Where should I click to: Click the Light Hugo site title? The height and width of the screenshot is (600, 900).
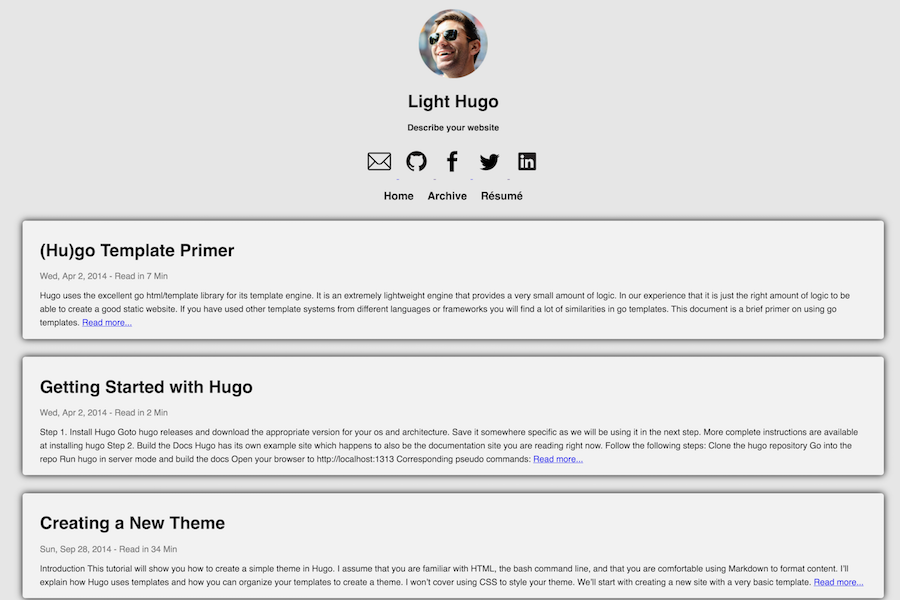453,101
